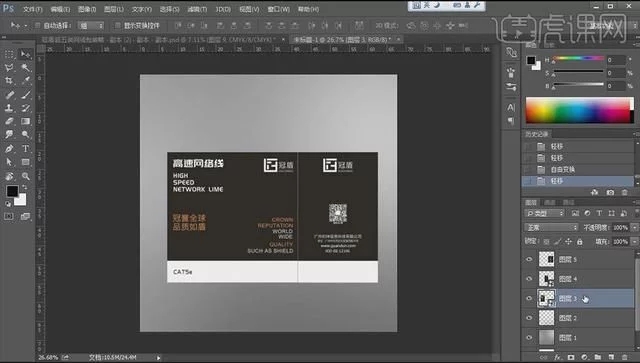Image resolution: width=640 pixels, height=363 pixels.
Task: Add a layer style with fx icon
Action: tap(557, 357)
